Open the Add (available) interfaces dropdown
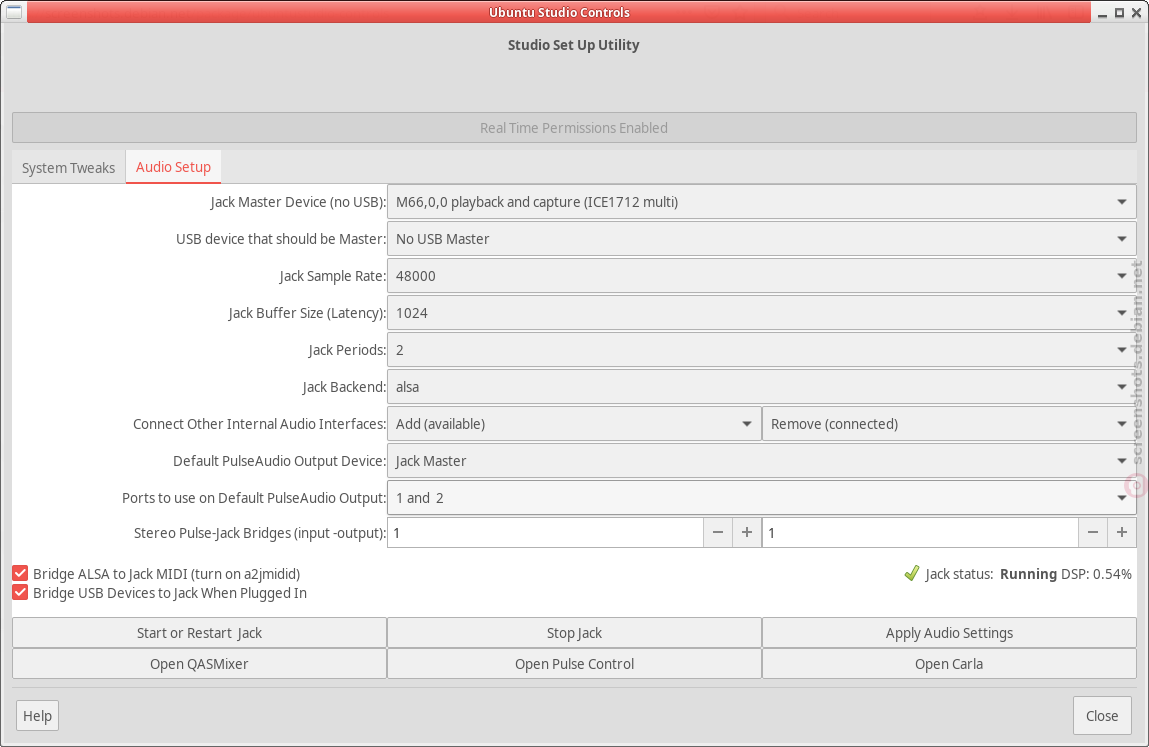Viewport: 1149px width, 747px height. [574, 424]
